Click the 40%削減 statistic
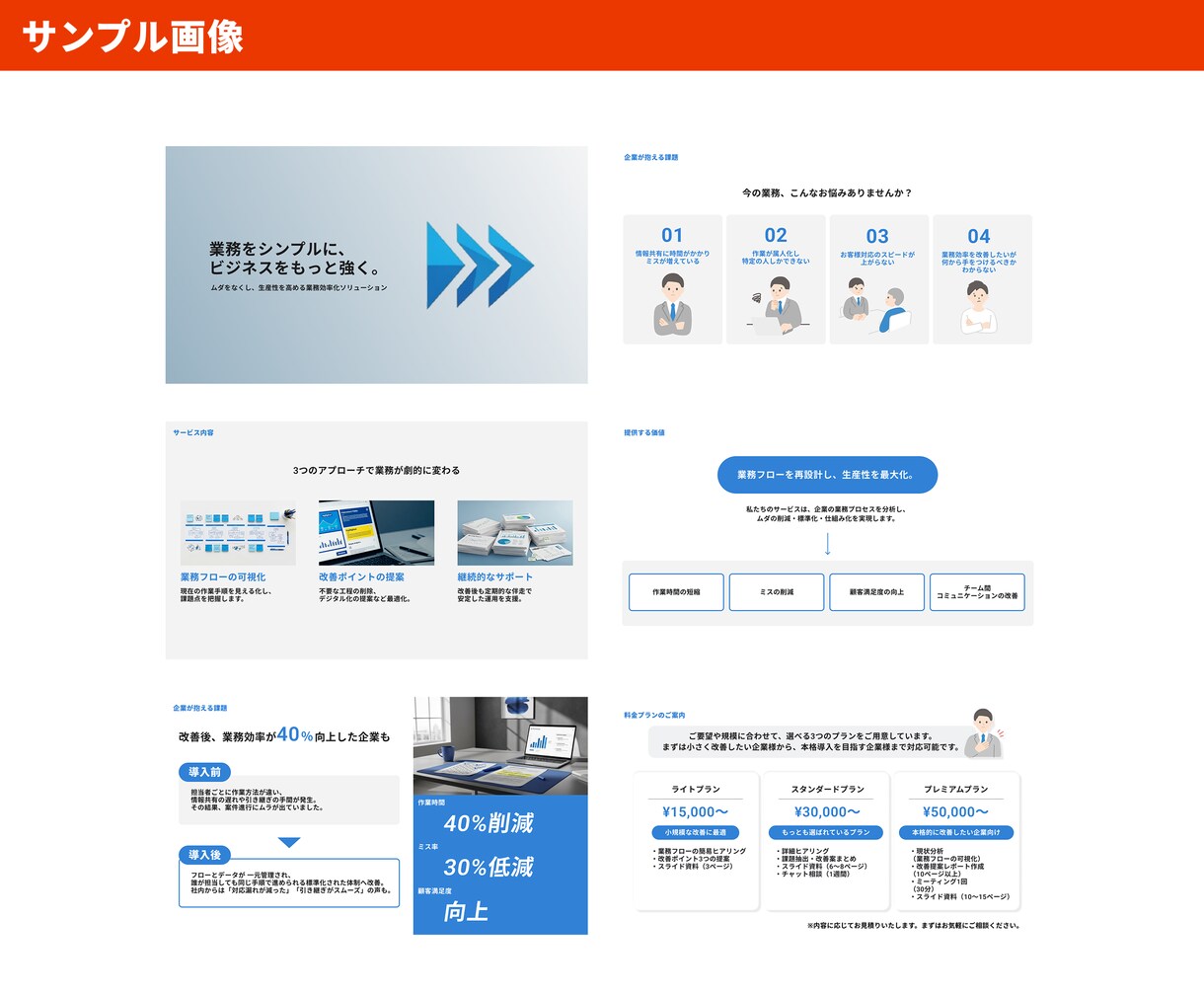This screenshot has height=995, width=1204. [489, 823]
